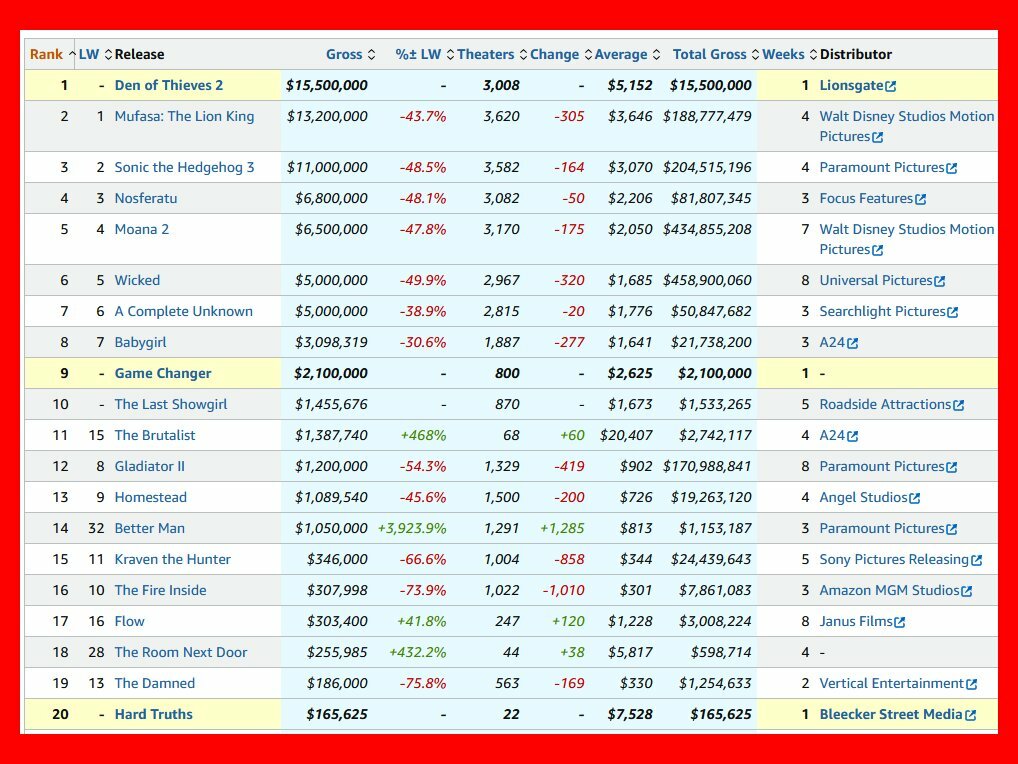
Task: Select the +3,923.9% change value for Better Man
Action: click(x=412, y=529)
